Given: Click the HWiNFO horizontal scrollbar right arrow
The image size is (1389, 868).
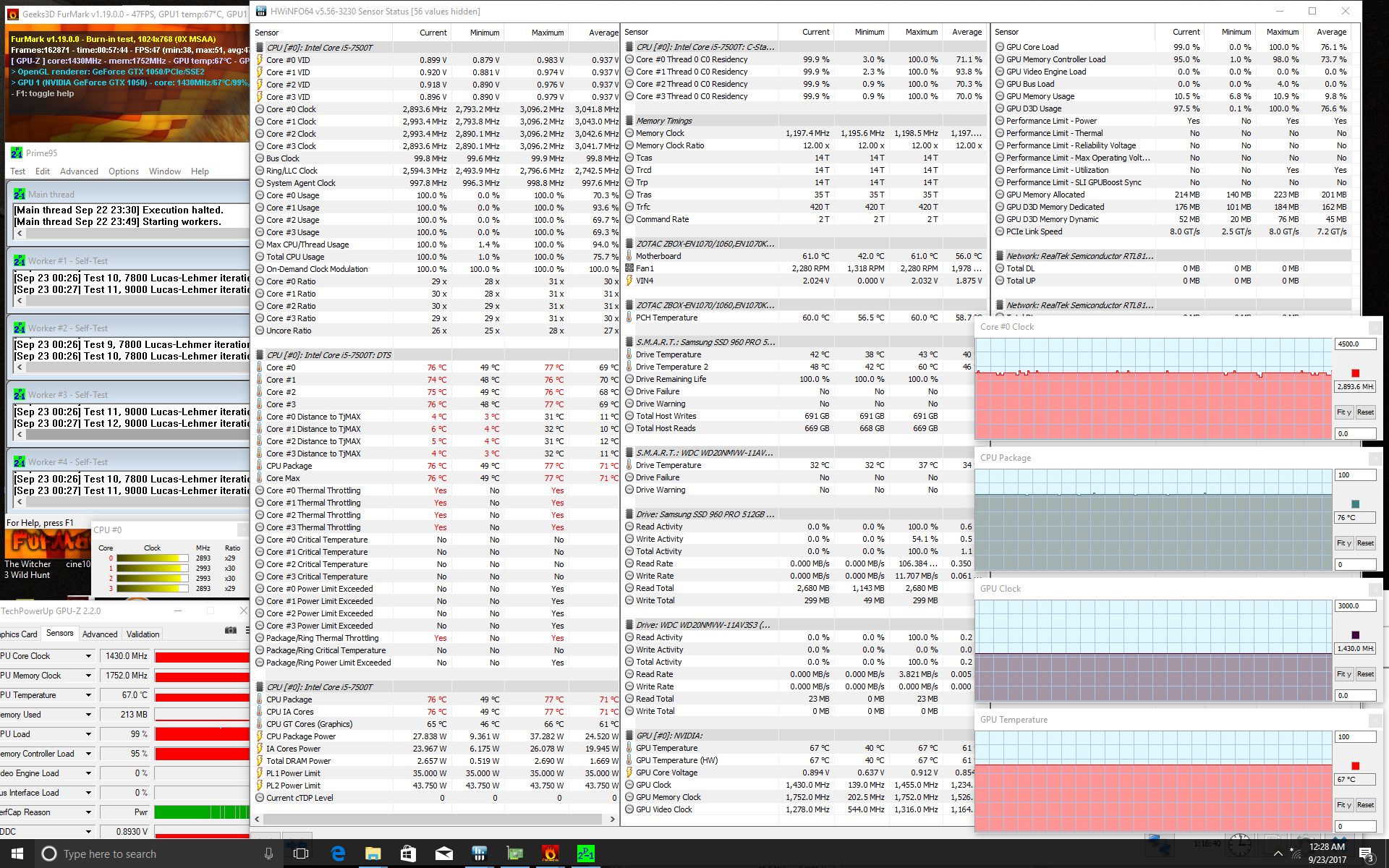Looking at the screenshot, I should (x=612, y=820).
